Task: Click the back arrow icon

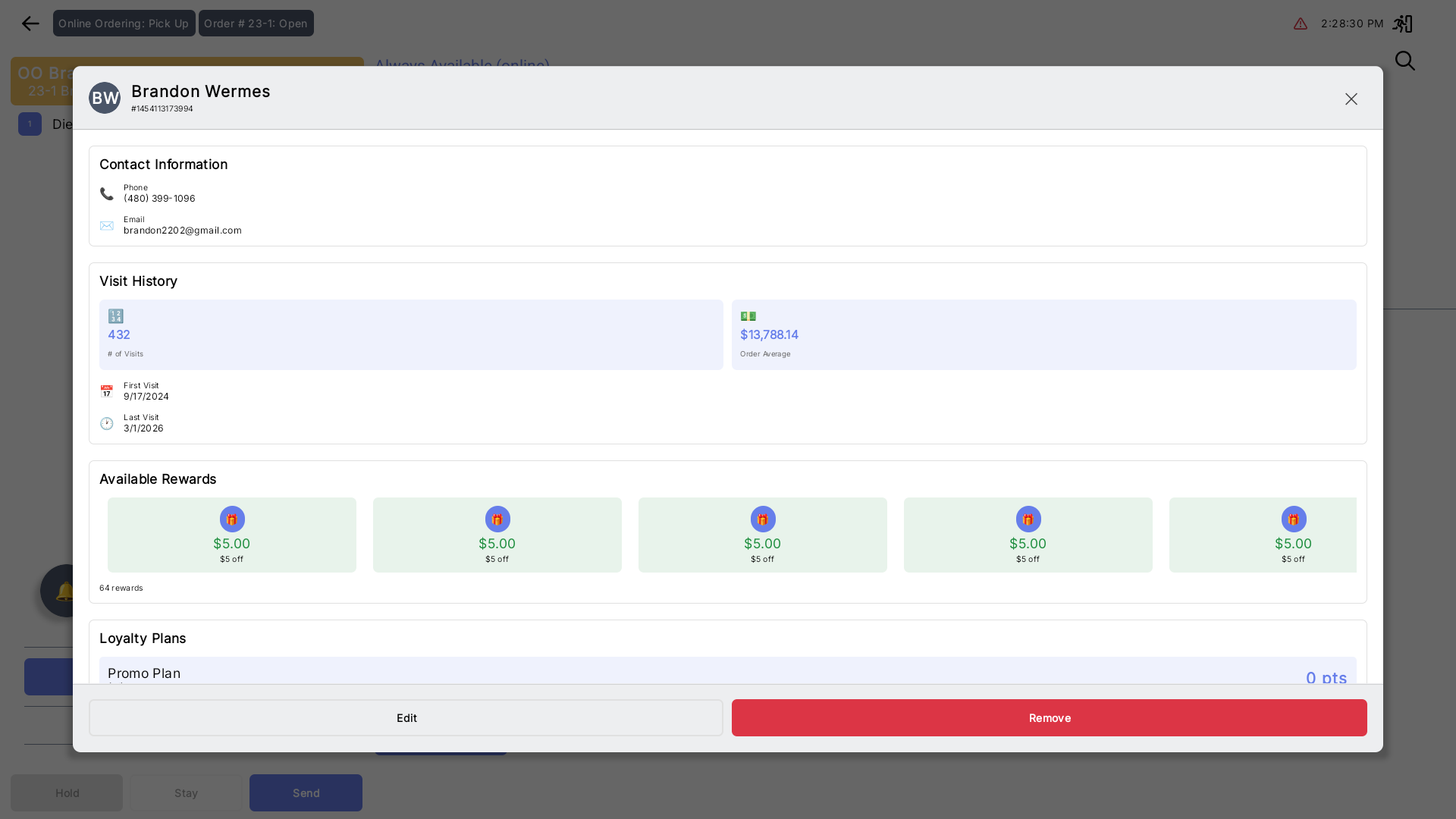Action: pyautogui.click(x=30, y=24)
